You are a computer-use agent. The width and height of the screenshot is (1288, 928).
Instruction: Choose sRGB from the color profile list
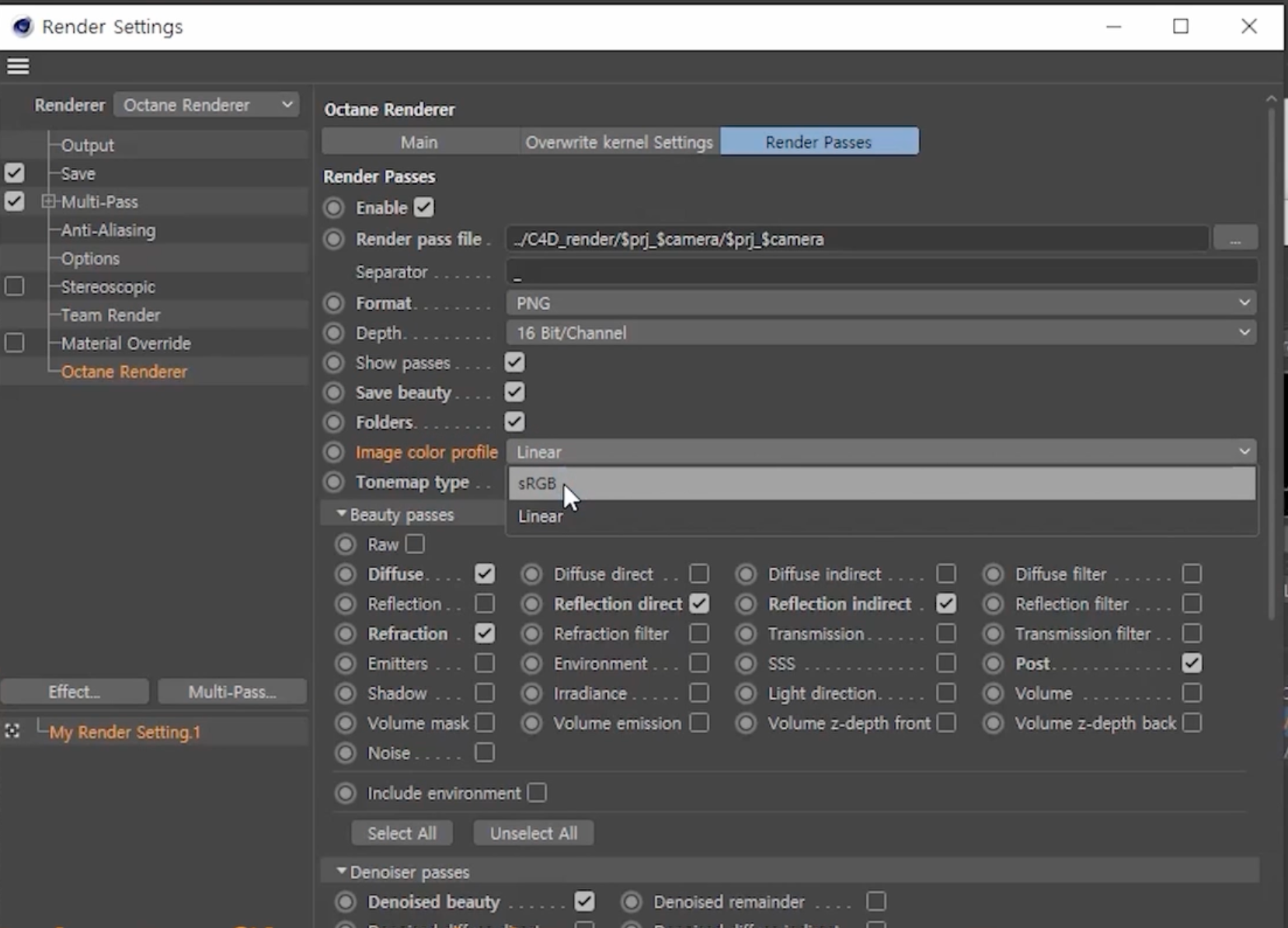coord(881,483)
